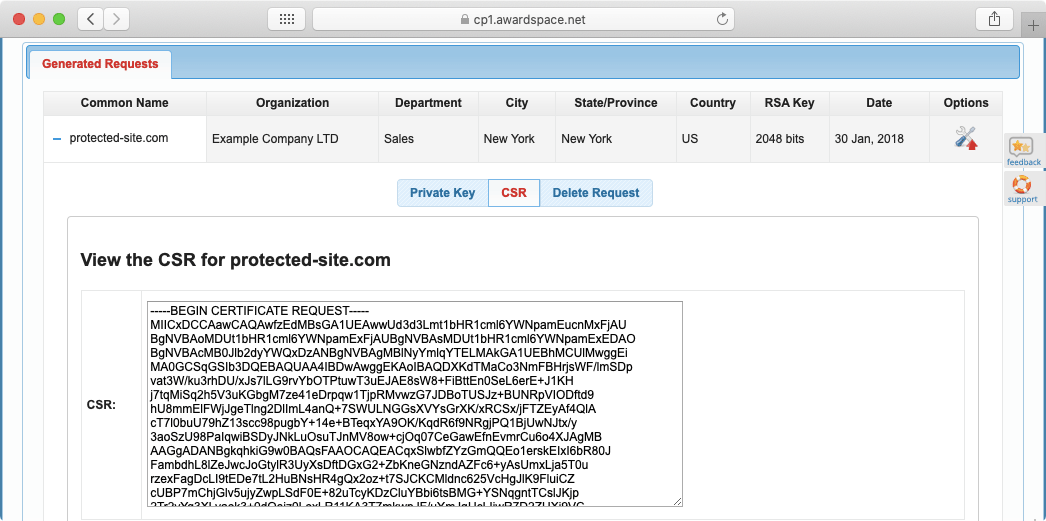Click the cp1.awardspace.net address bar
Viewport: 1046px width, 521px height.
[522, 19]
